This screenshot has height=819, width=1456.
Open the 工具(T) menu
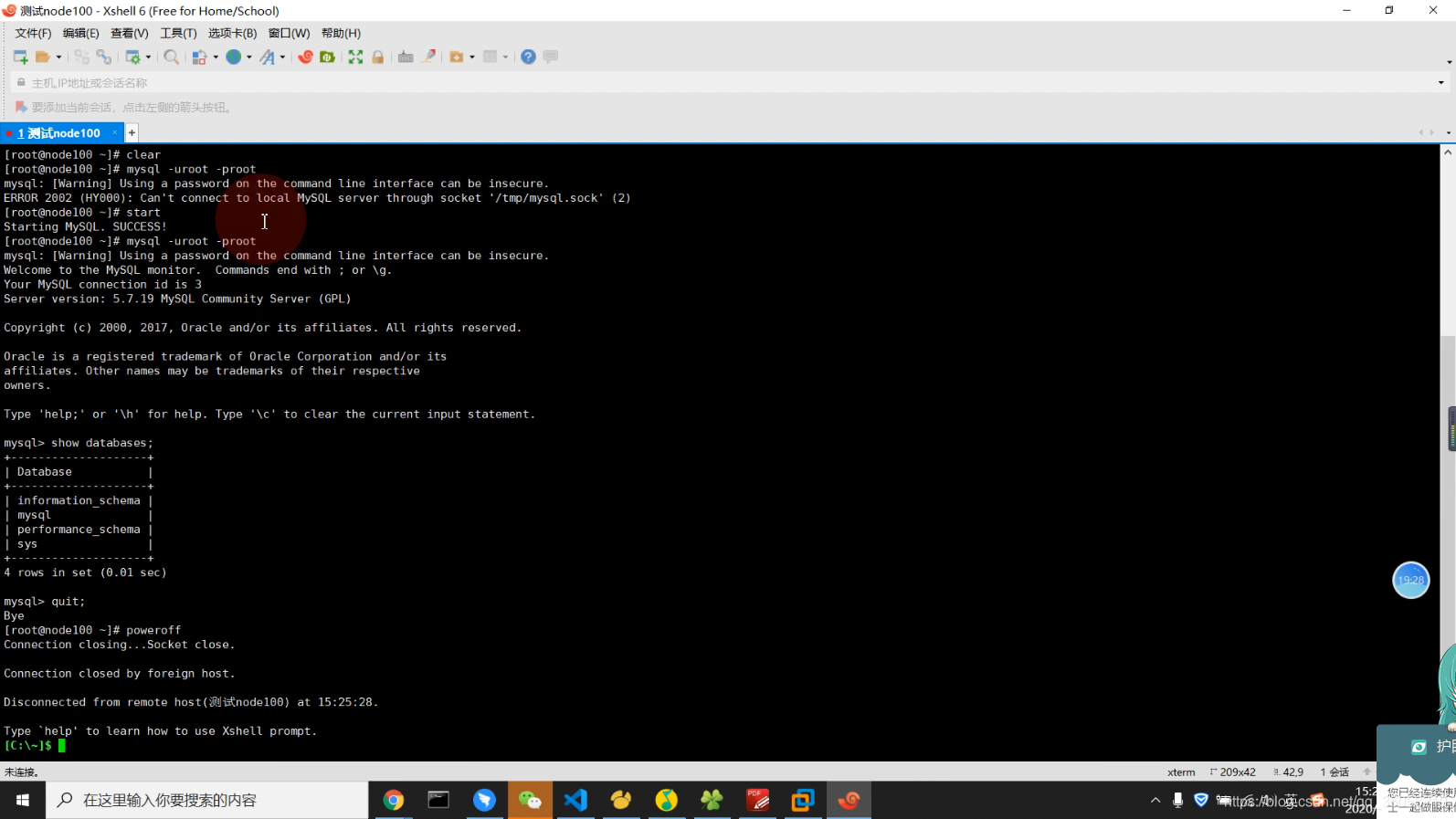(178, 33)
